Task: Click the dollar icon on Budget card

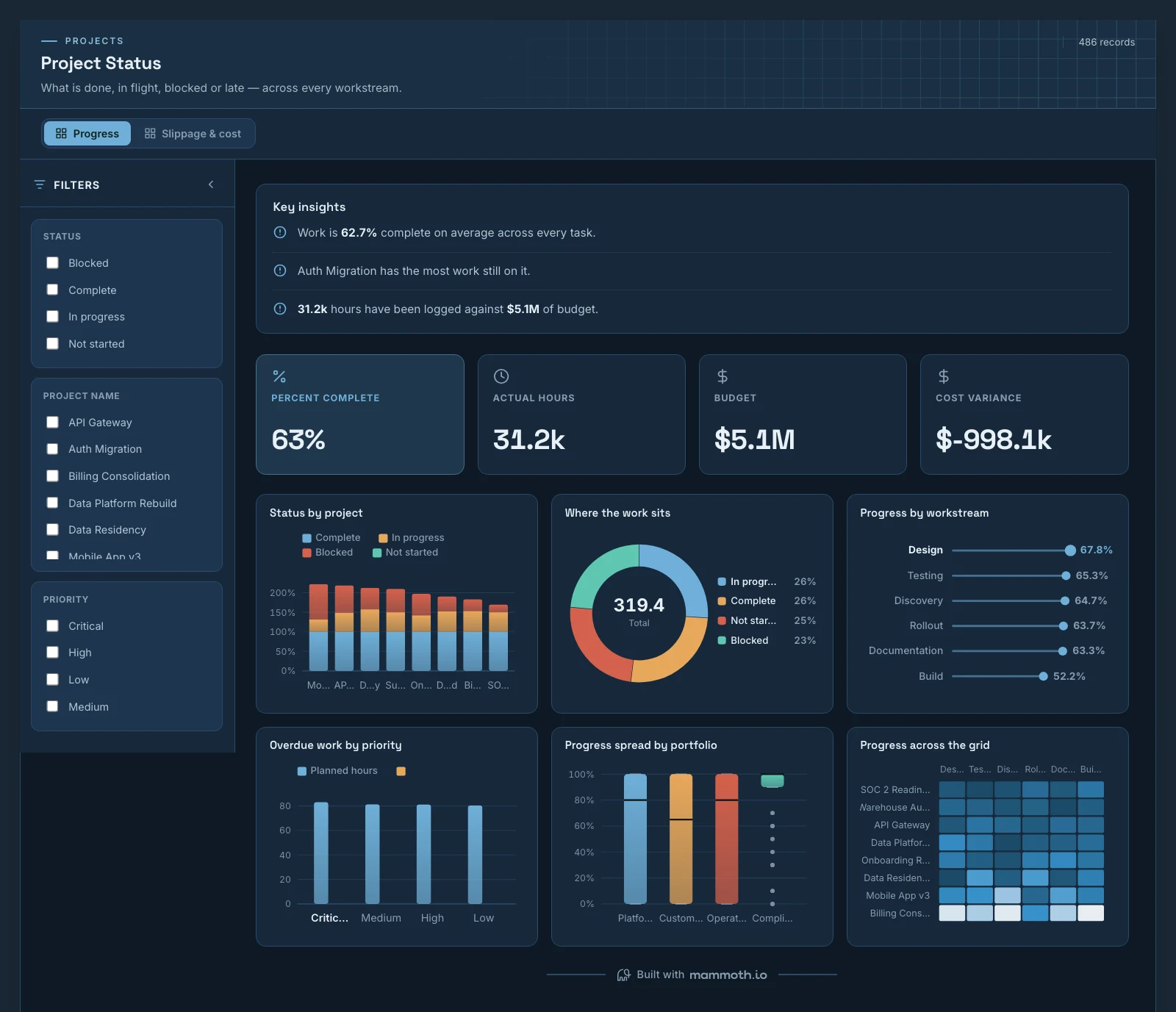Action: tap(723, 376)
